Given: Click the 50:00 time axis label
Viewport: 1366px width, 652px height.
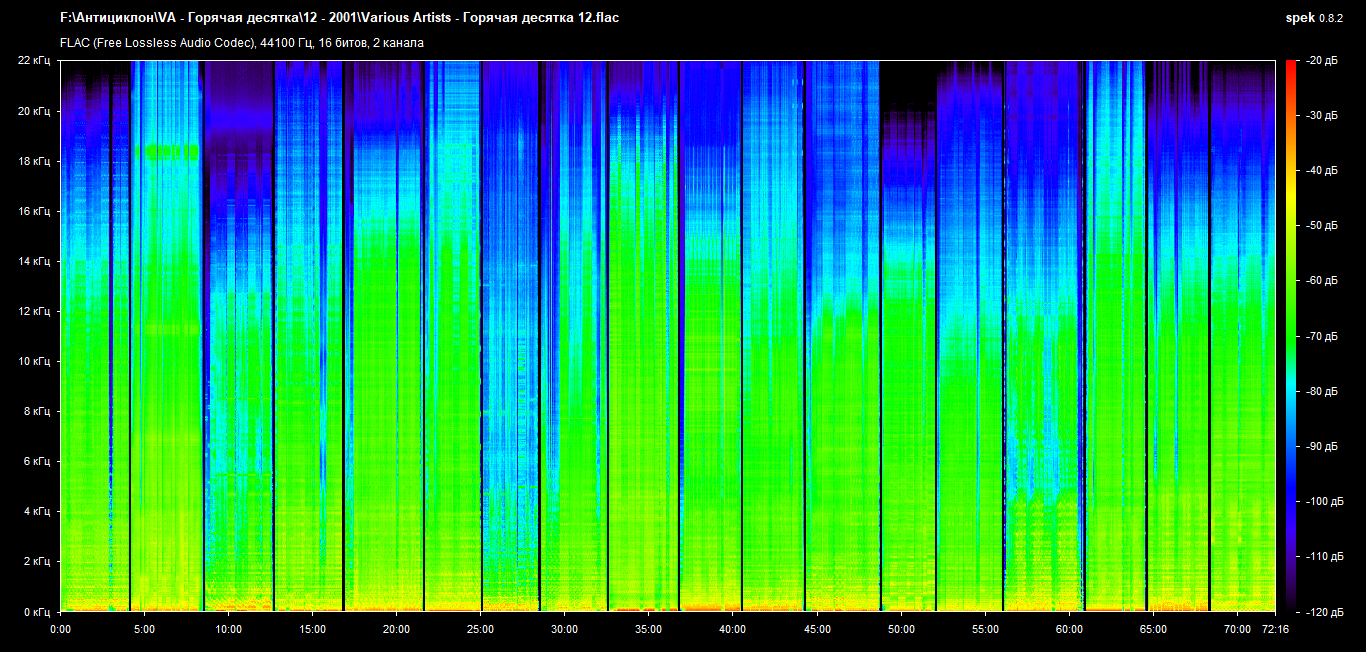Looking at the screenshot, I should 901,630.
